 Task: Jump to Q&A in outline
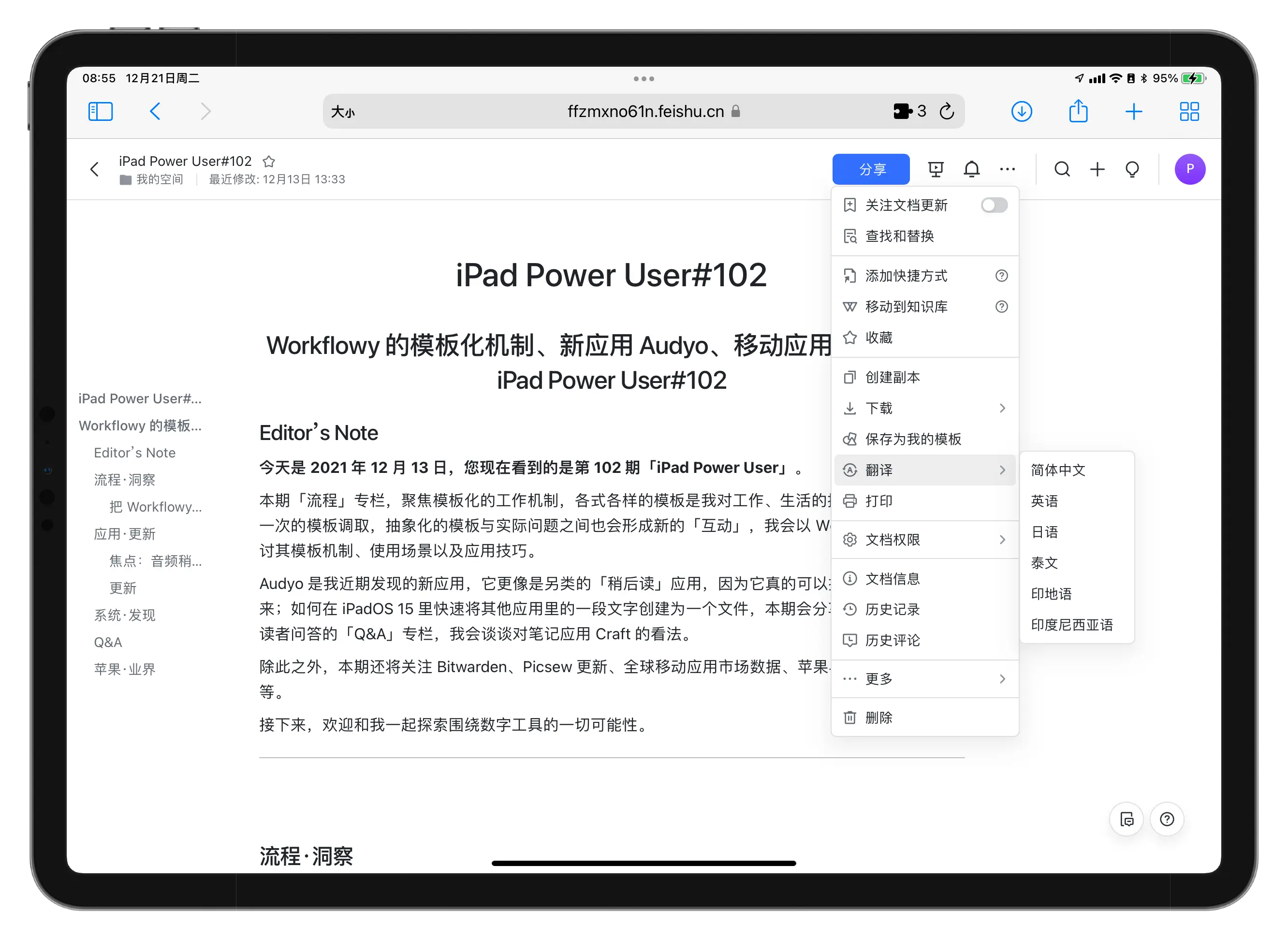tap(108, 643)
